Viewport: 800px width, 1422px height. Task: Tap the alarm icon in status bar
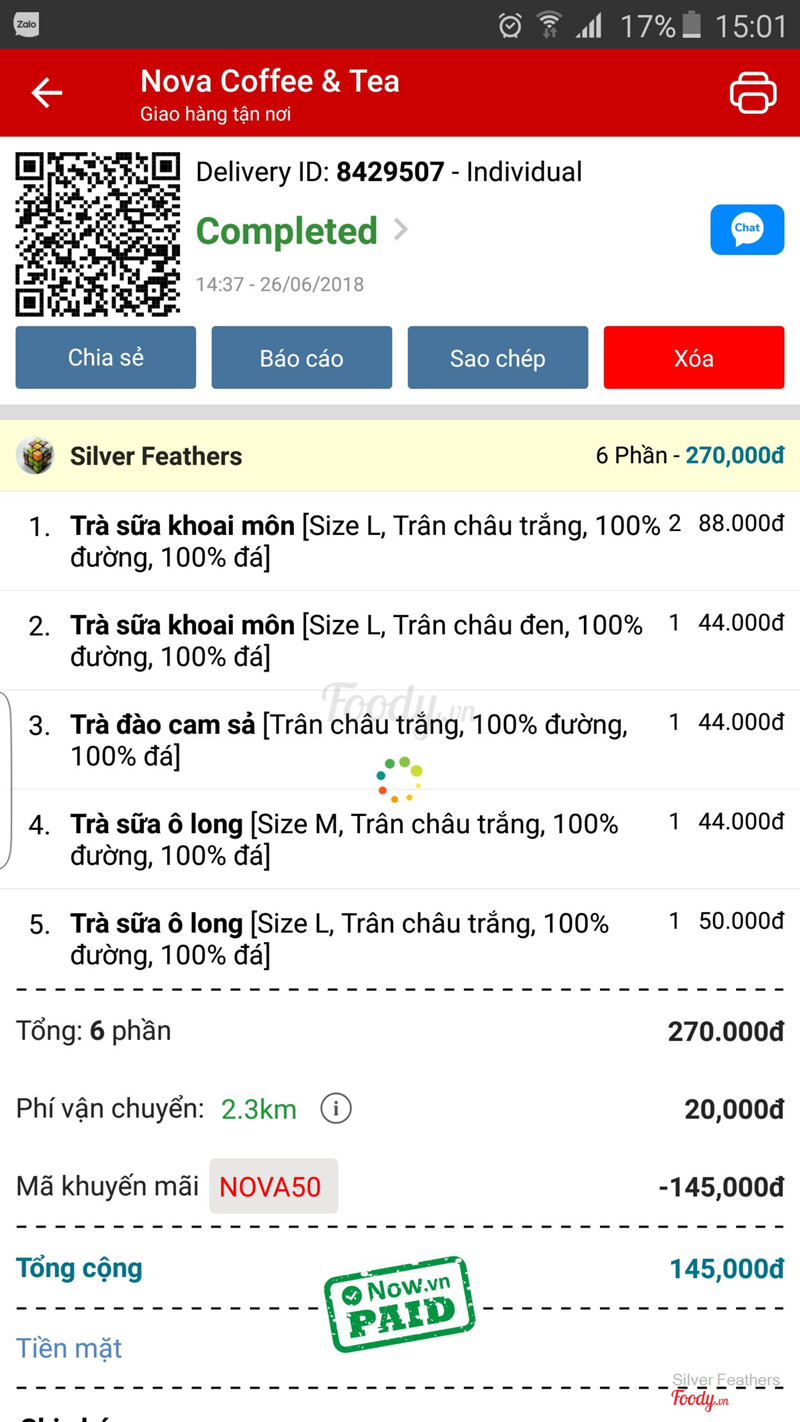(510, 25)
